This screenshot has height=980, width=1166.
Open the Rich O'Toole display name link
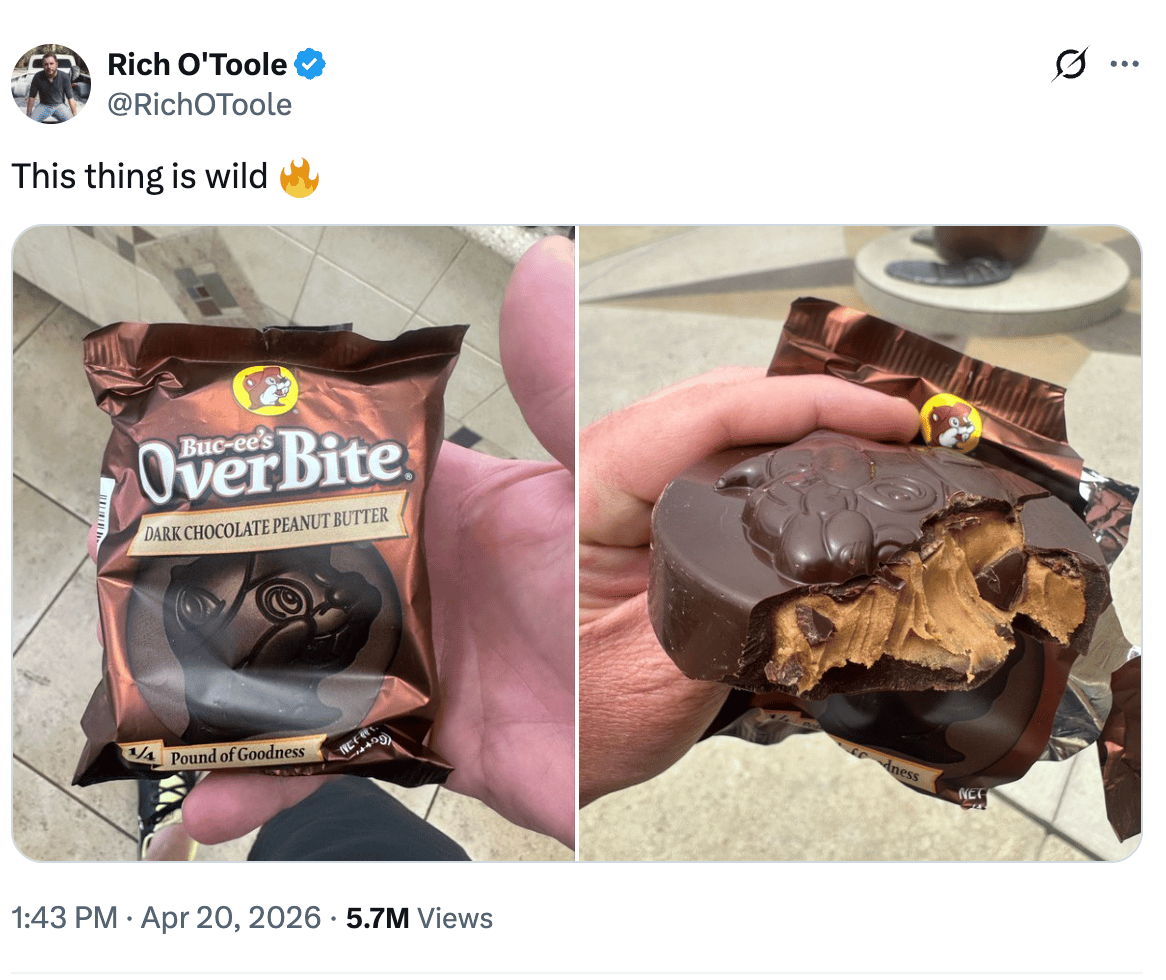197,66
